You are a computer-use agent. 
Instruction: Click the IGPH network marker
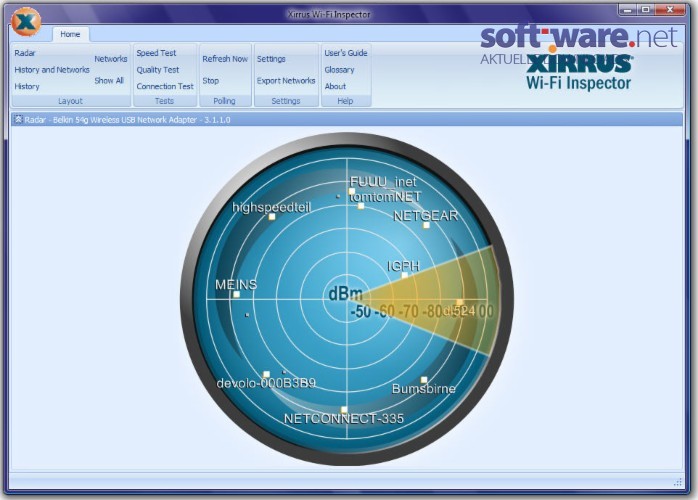pos(404,275)
